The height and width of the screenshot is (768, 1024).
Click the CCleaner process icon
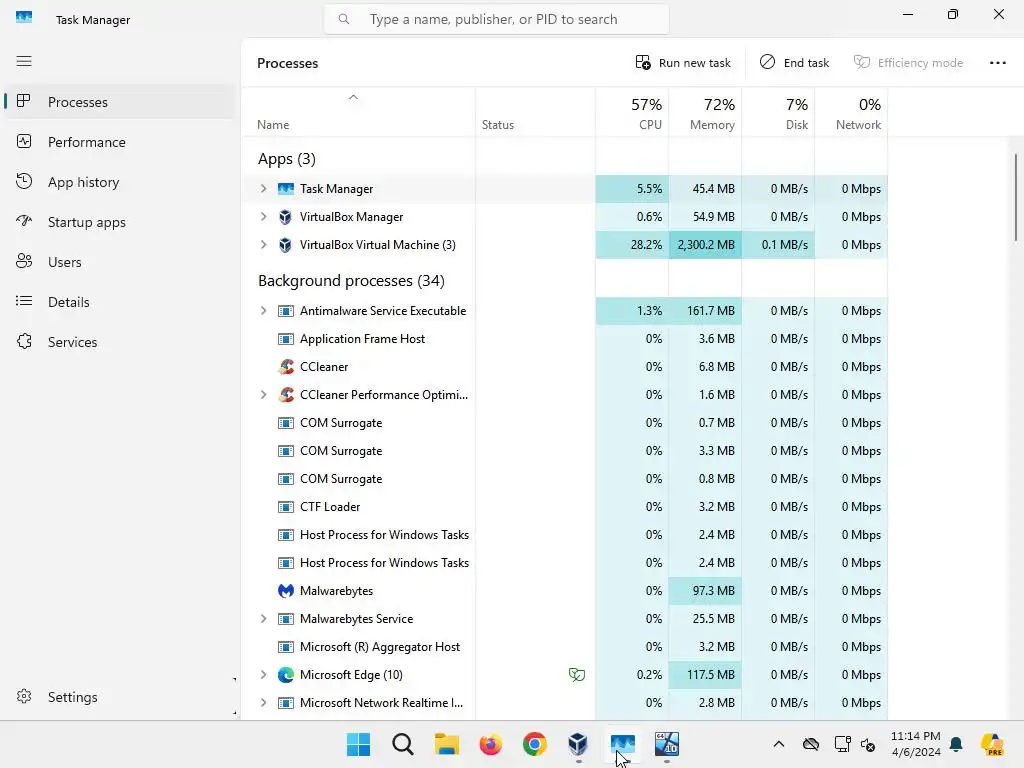286,366
